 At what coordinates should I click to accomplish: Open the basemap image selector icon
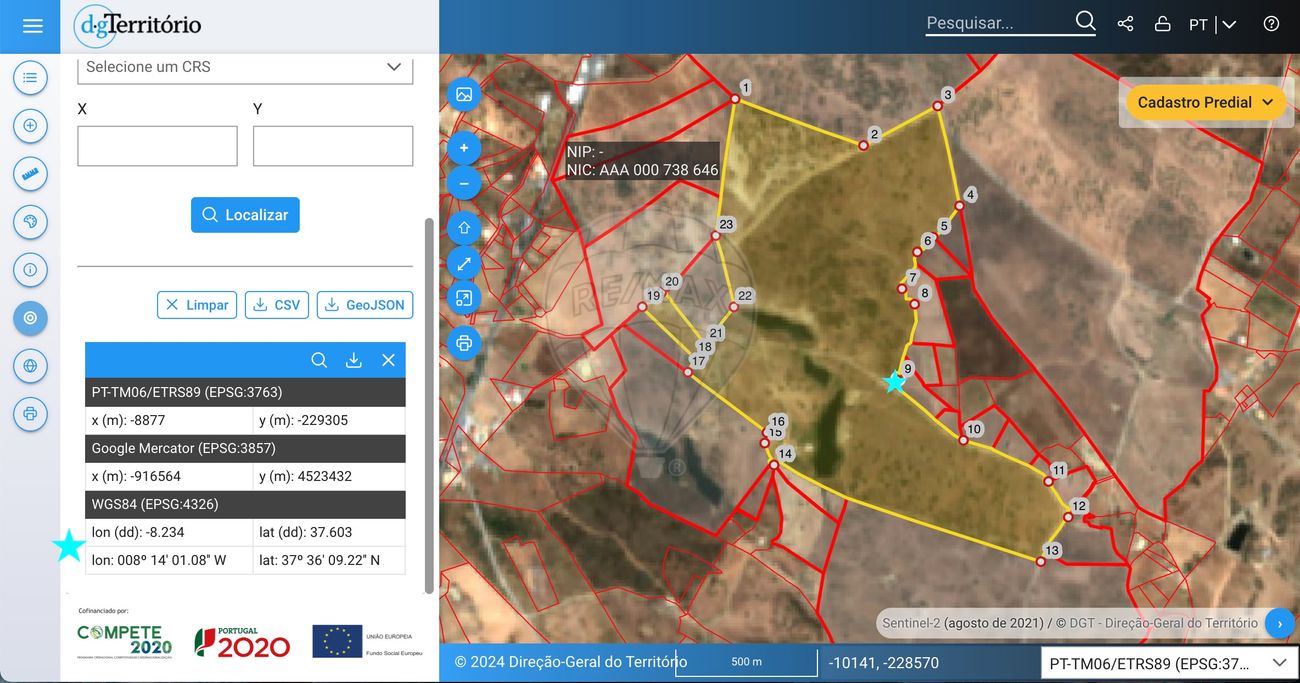[x=464, y=94]
